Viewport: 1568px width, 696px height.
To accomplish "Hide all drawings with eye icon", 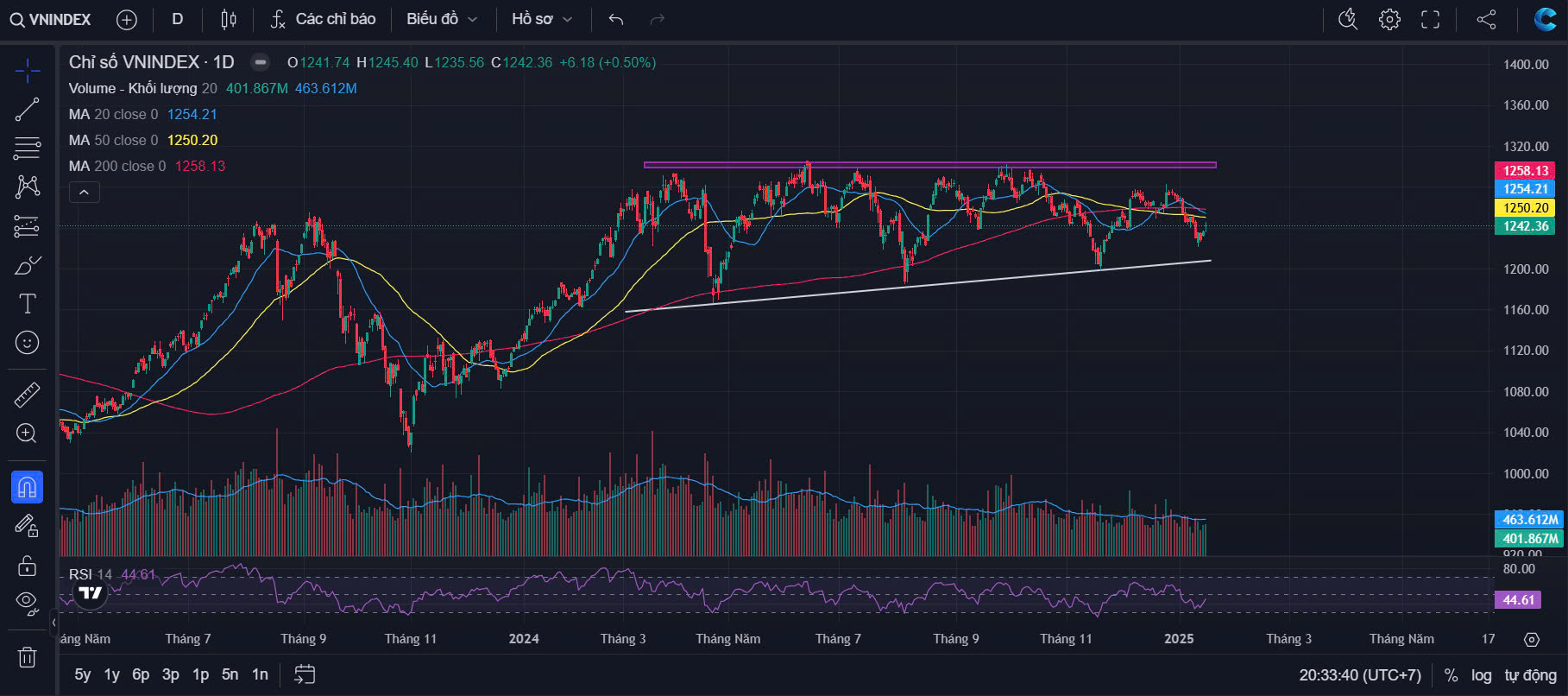I will click(27, 602).
